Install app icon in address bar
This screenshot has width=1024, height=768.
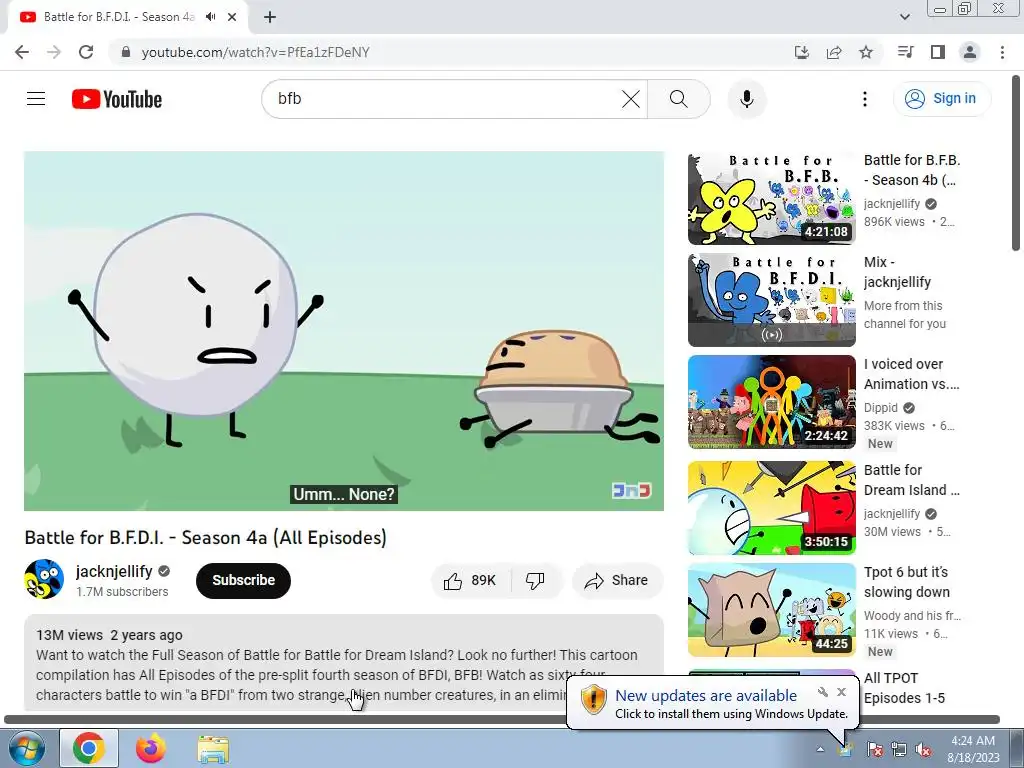tap(801, 52)
